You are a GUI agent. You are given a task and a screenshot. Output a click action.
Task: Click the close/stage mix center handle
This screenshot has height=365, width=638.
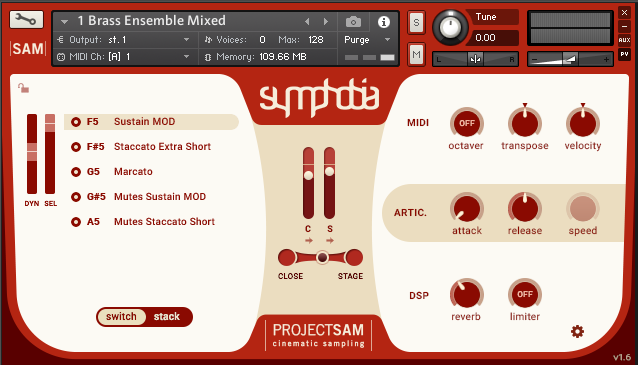(322, 257)
